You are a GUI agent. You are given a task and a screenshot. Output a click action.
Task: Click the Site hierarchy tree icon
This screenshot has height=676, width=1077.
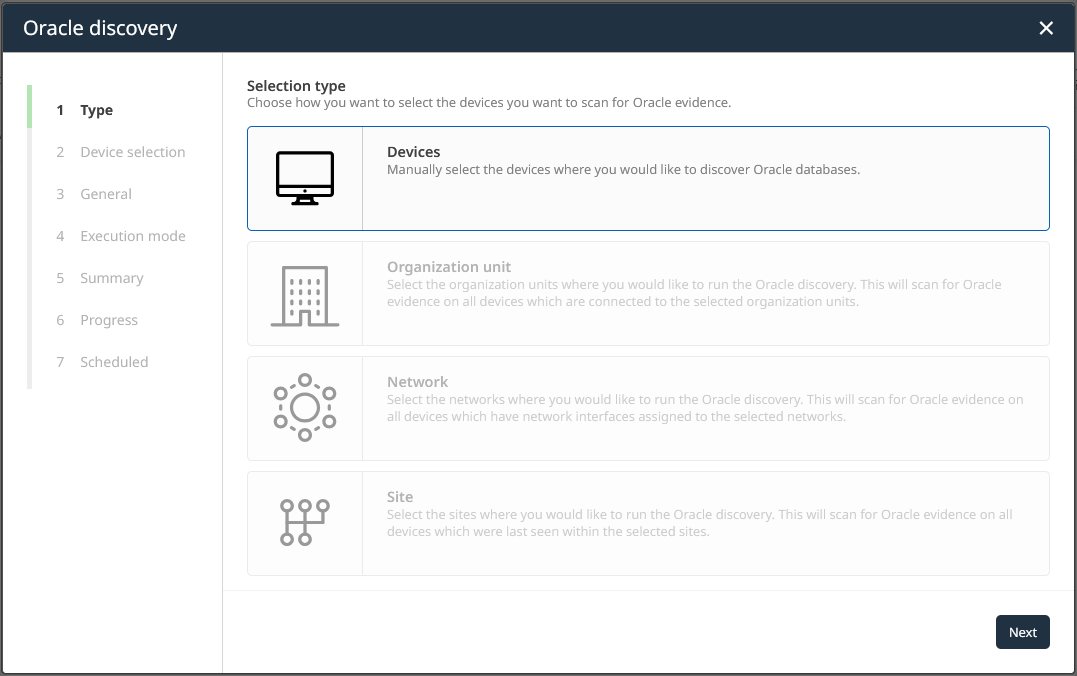coord(305,523)
